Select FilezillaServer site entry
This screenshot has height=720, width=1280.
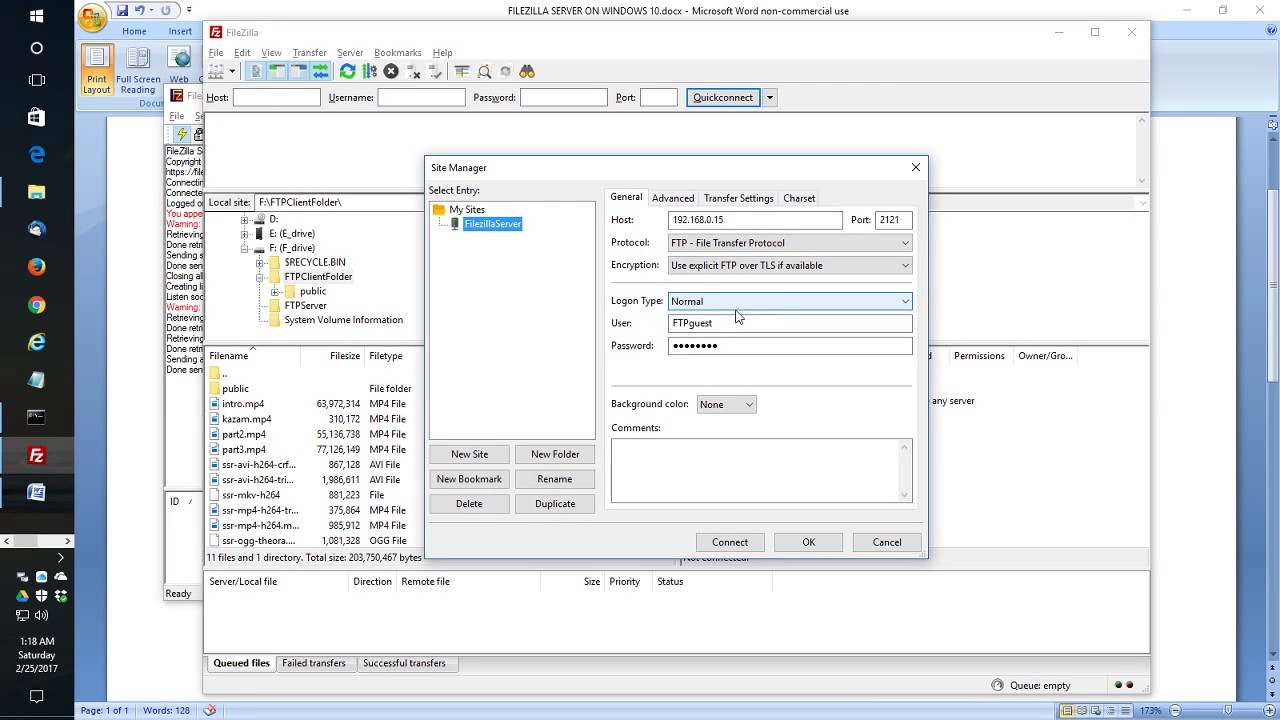tap(492, 224)
